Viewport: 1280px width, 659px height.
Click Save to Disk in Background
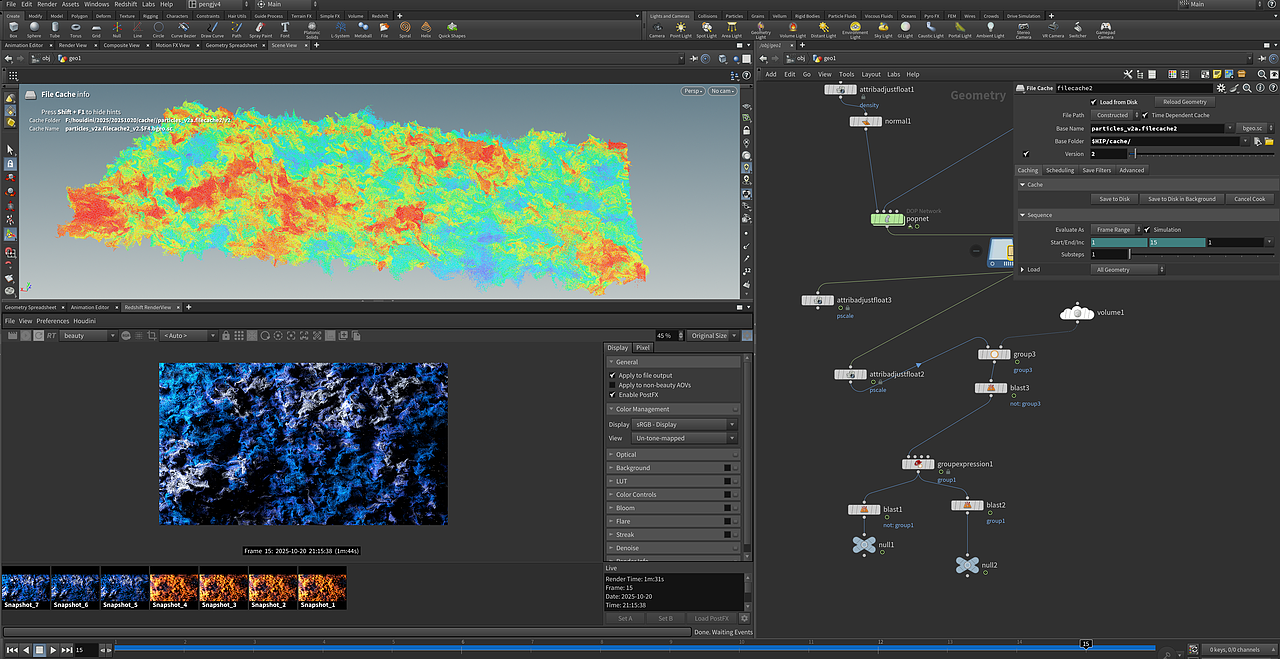tap(1181, 199)
